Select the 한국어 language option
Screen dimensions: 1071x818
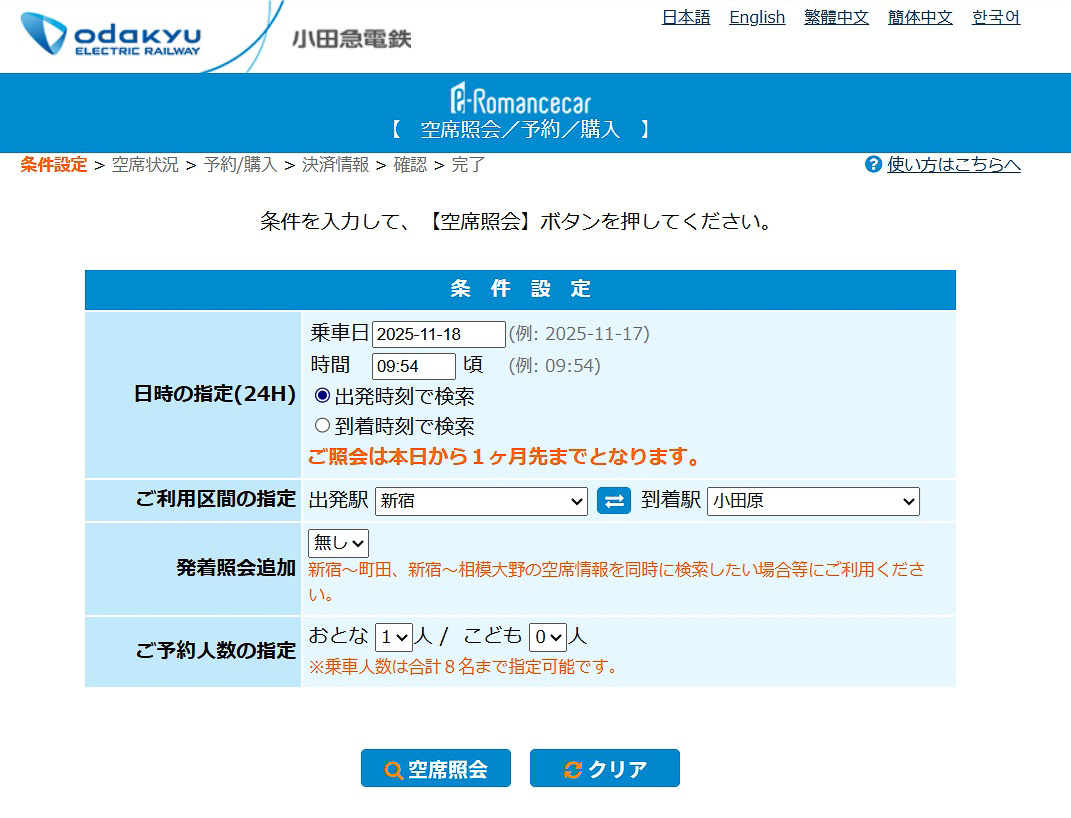(996, 17)
